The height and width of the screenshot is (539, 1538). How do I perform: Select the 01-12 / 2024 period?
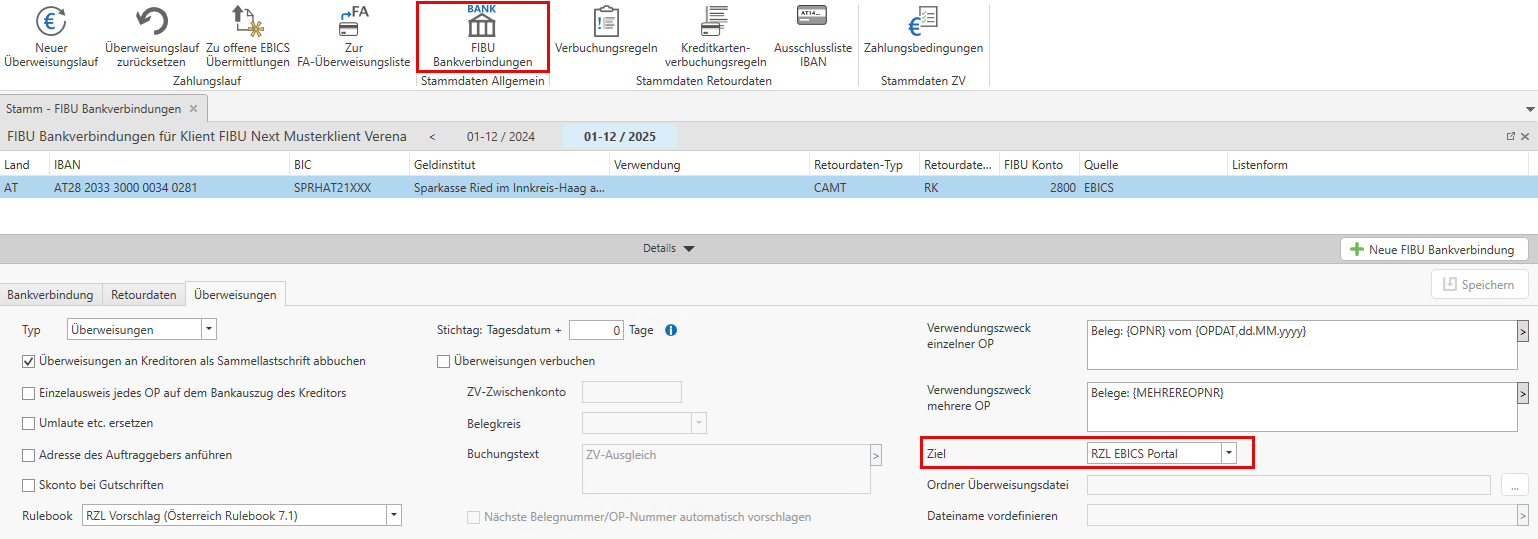pos(500,137)
